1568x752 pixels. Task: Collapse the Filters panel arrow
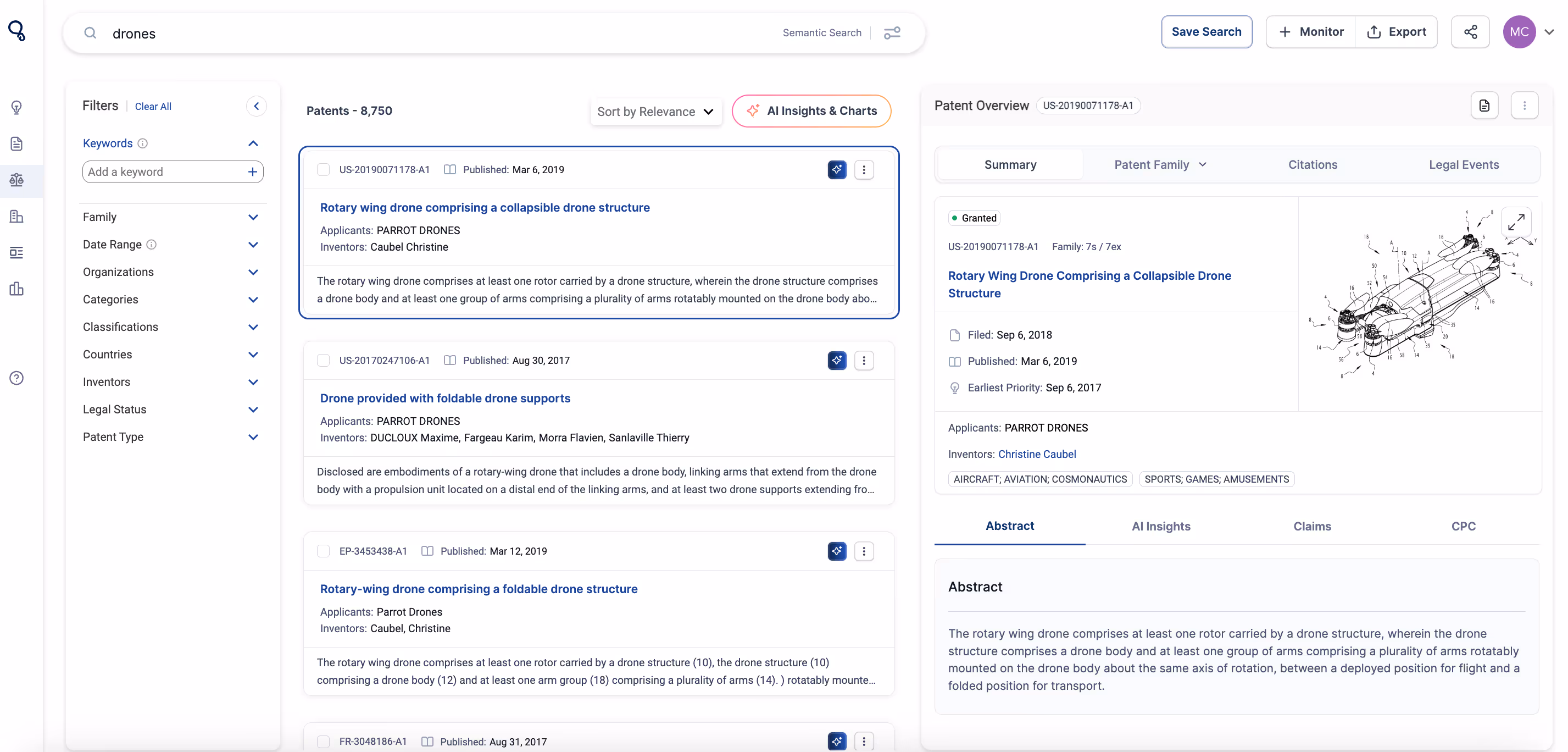pos(256,106)
